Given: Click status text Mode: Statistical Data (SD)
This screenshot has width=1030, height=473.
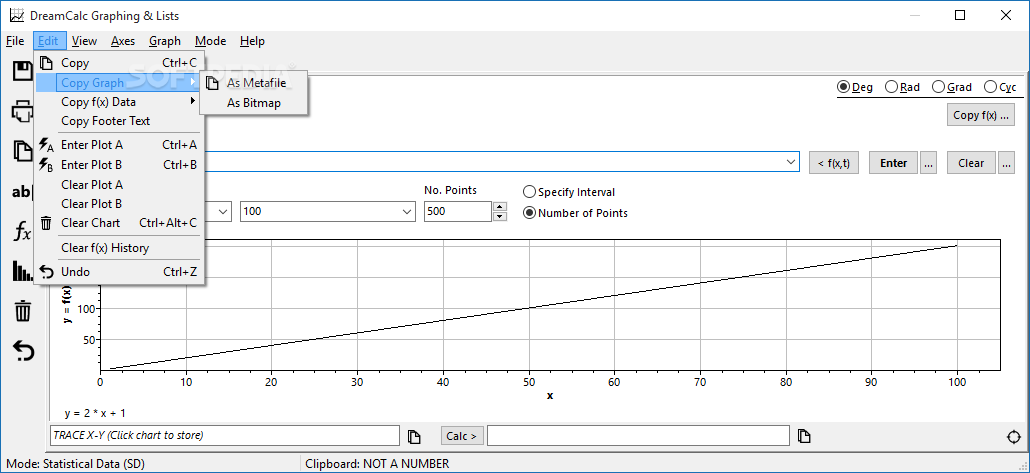Looking at the screenshot, I should pyautogui.click(x=76, y=464).
